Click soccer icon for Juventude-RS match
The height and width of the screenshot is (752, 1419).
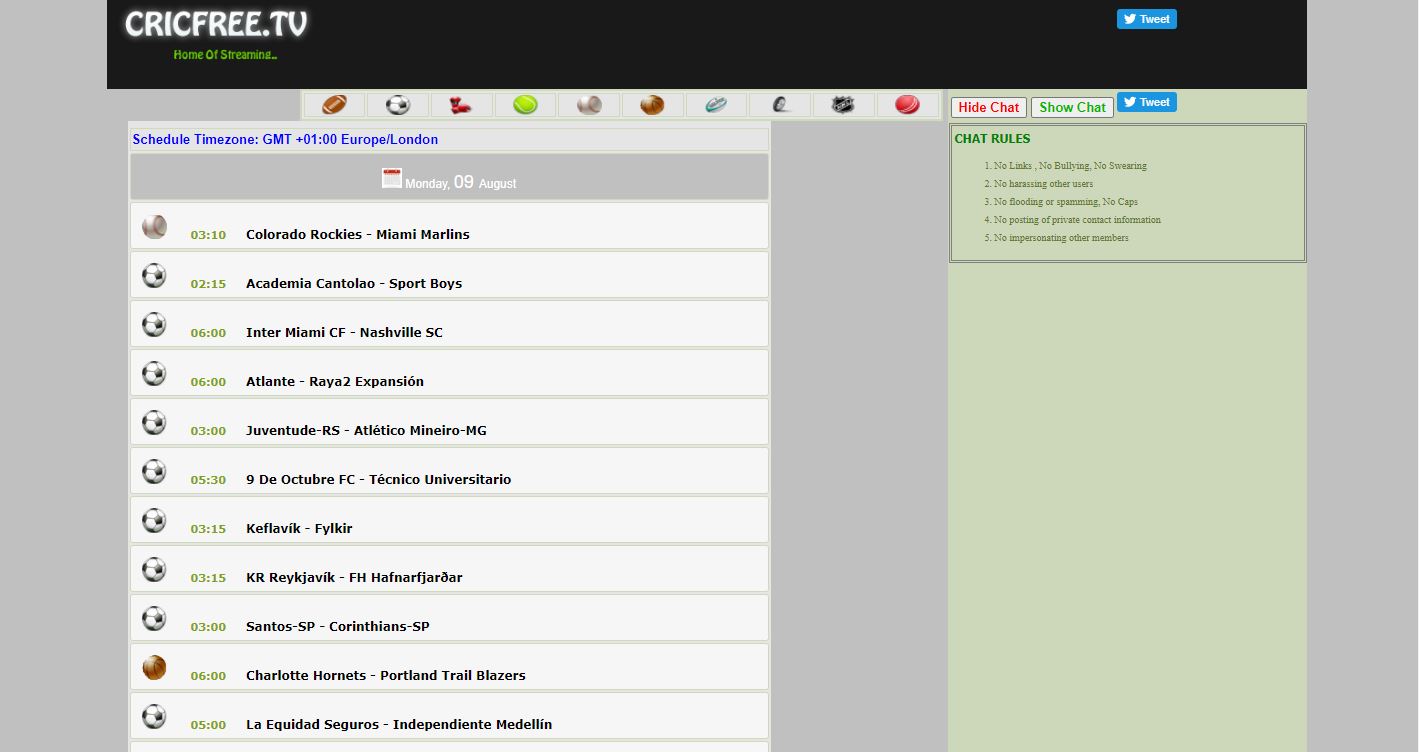coord(154,422)
